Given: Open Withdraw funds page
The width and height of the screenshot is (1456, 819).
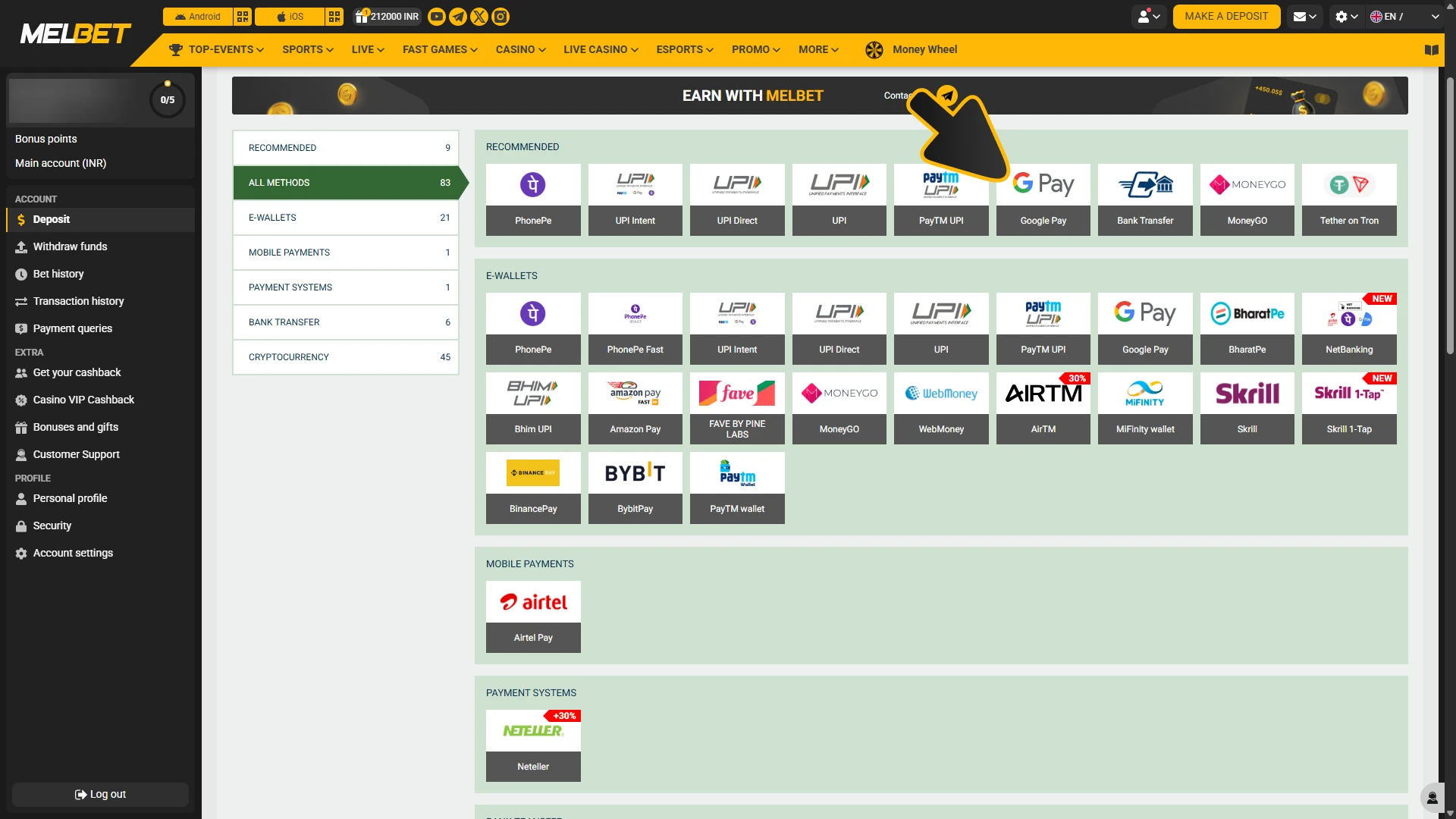Looking at the screenshot, I should (100, 247).
